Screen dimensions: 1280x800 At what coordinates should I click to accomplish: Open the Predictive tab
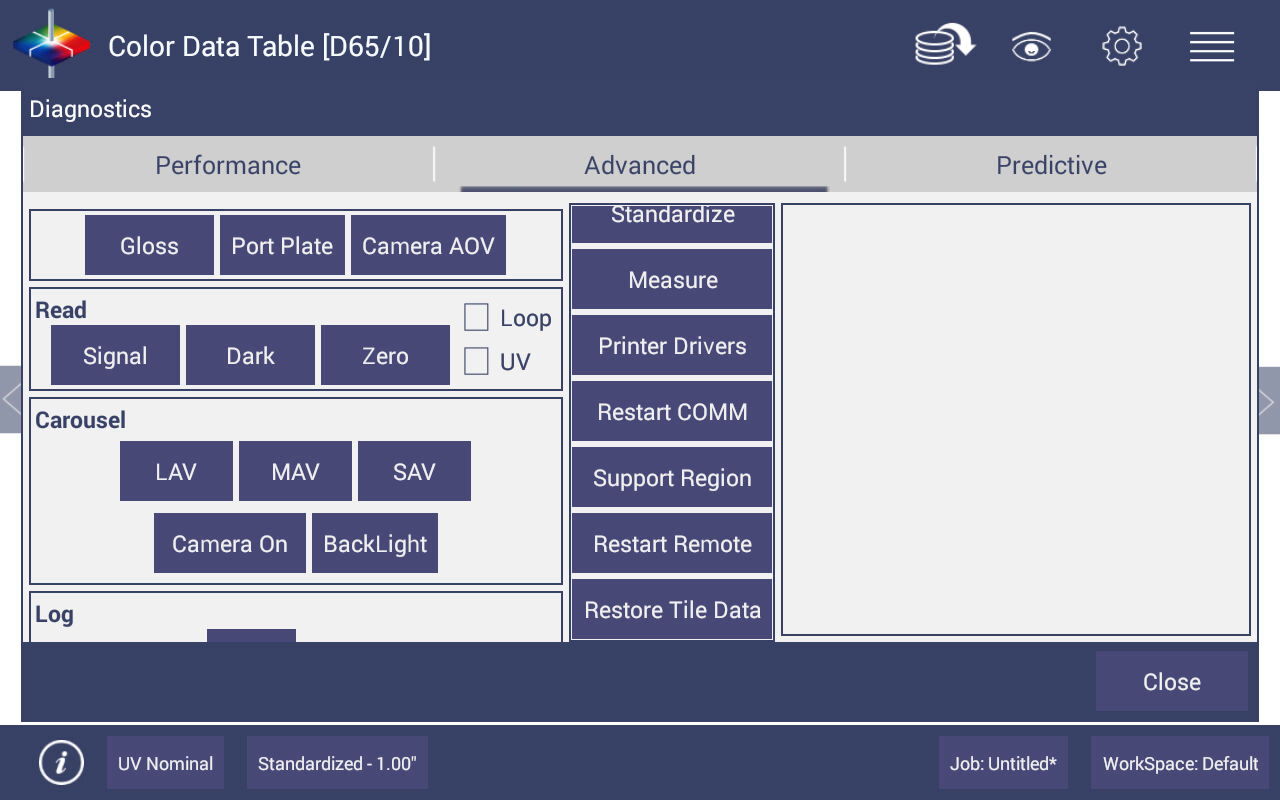pyautogui.click(x=1051, y=165)
